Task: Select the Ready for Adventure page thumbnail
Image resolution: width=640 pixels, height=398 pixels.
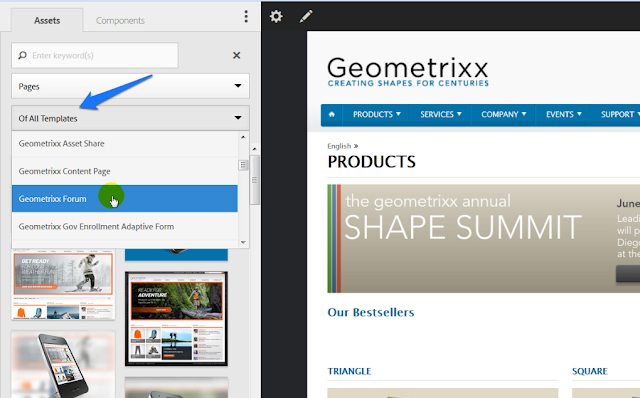Action: 176,318
